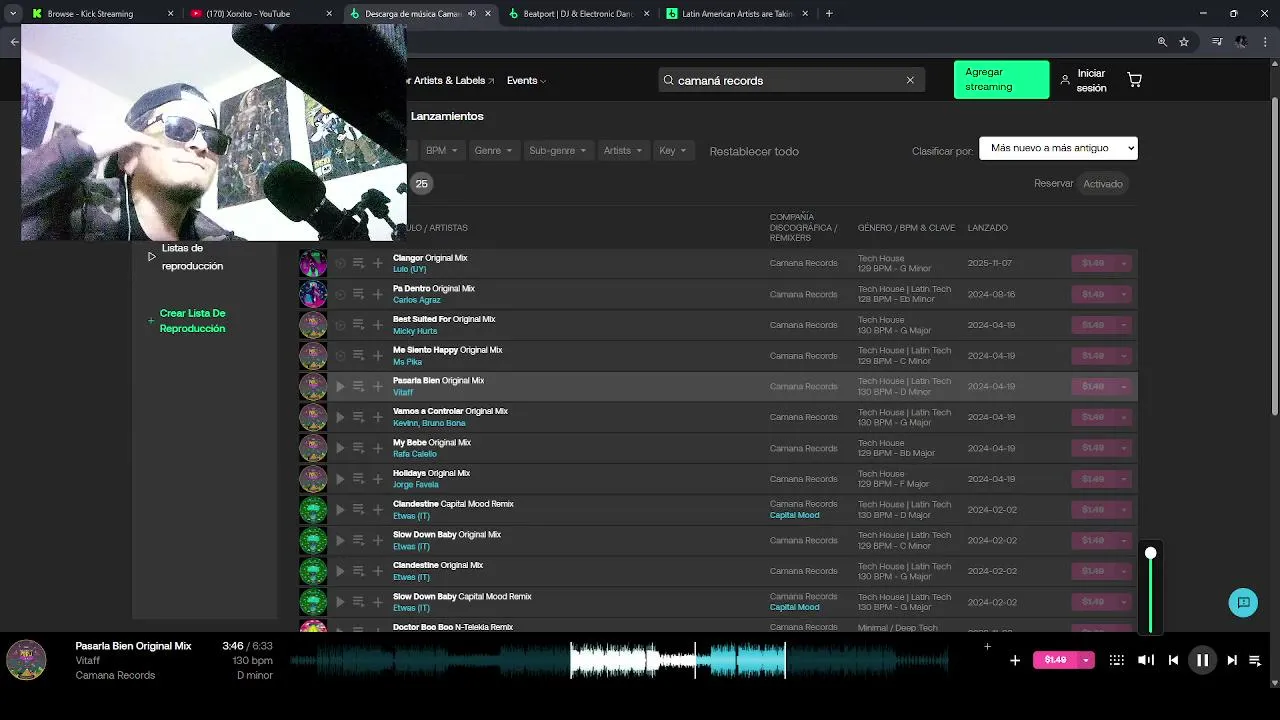Add current track to playlist from player

1015,660
